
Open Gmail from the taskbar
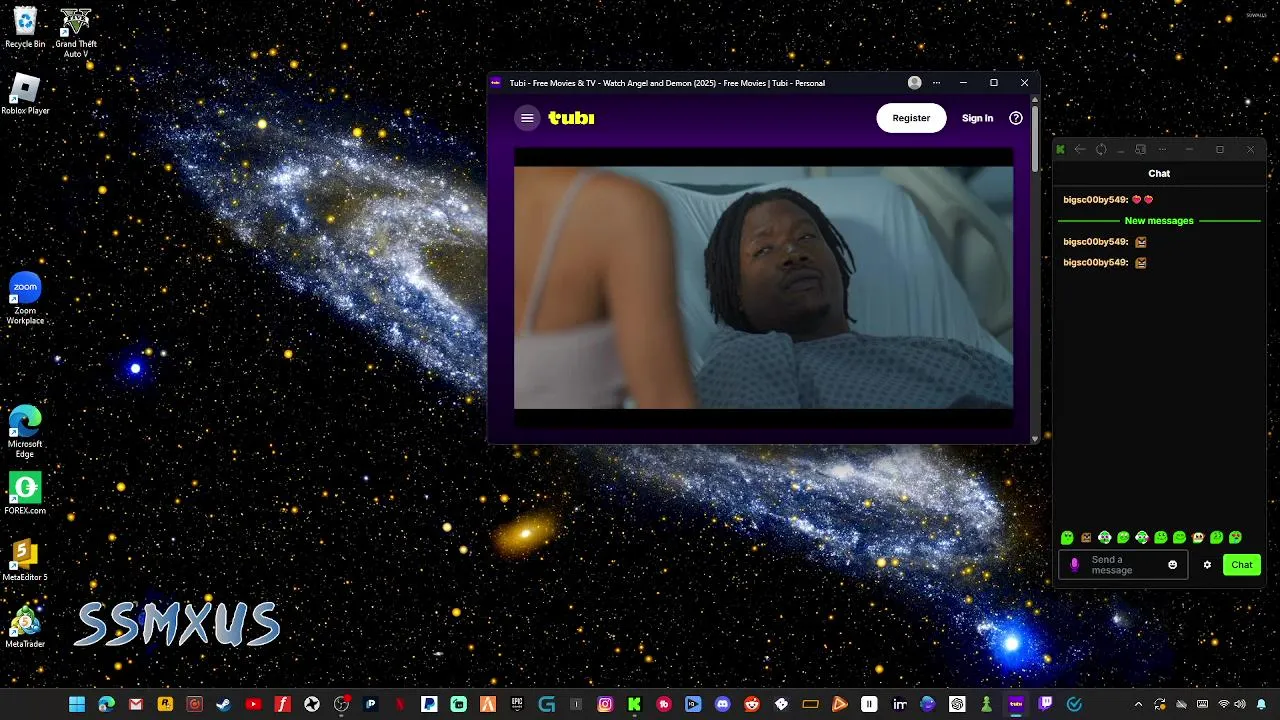[136, 704]
